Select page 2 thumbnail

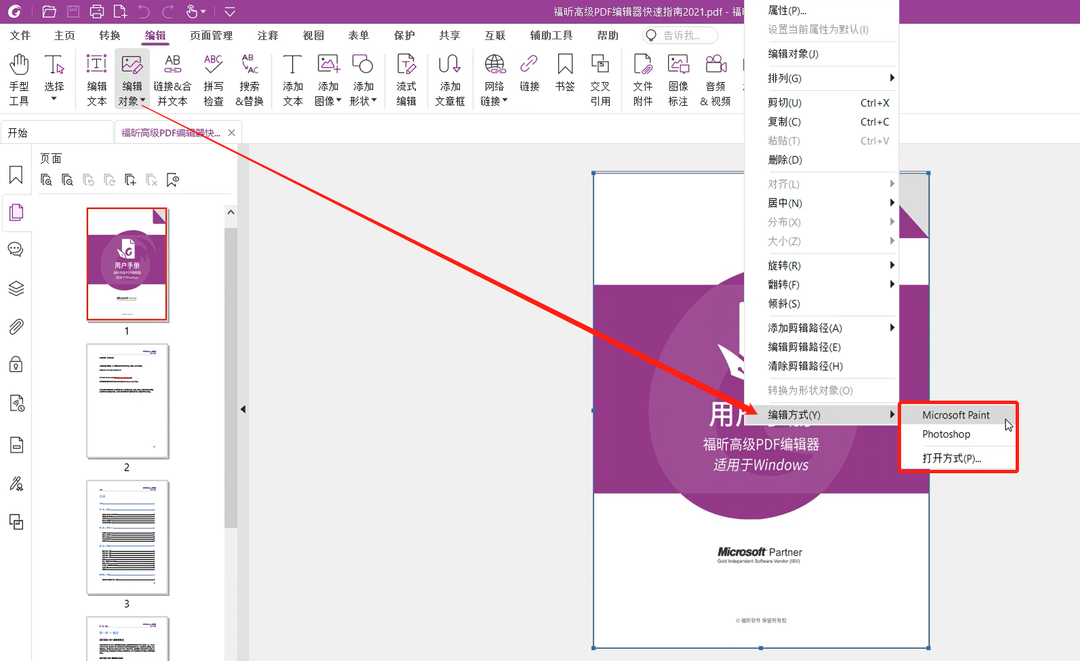[x=127, y=401]
